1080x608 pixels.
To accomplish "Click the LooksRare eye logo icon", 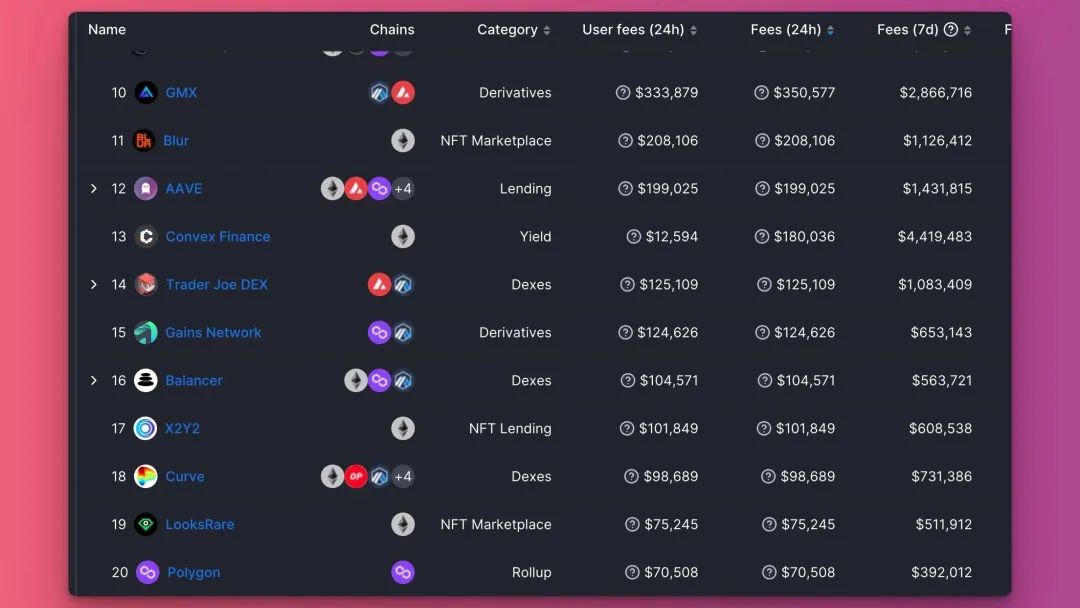I will [145, 524].
